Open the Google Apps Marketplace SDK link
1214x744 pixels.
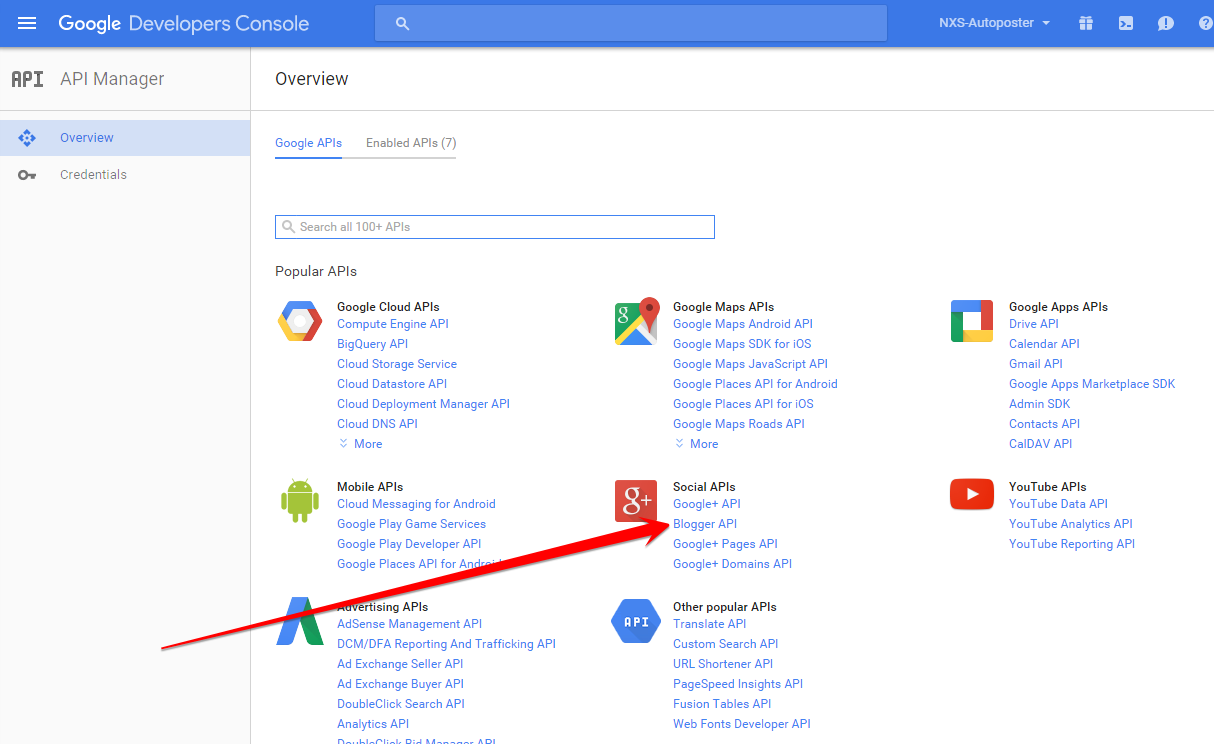(x=1092, y=384)
